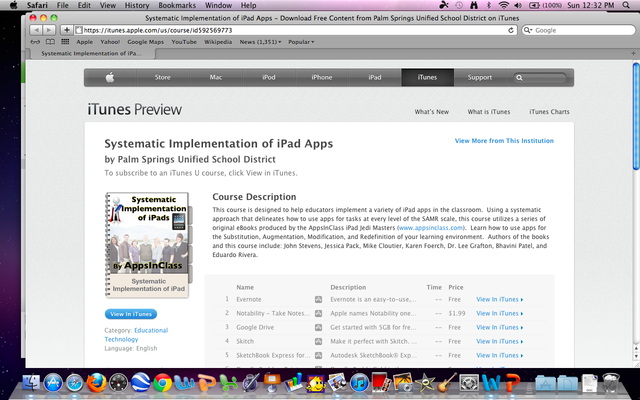Click View In iTunes link for Evernote
The image size is (640, 400).
500,299
